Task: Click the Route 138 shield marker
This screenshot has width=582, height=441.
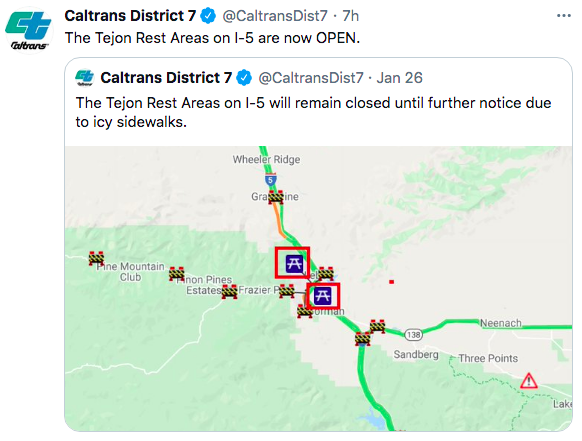Action: tap(413, 335)
